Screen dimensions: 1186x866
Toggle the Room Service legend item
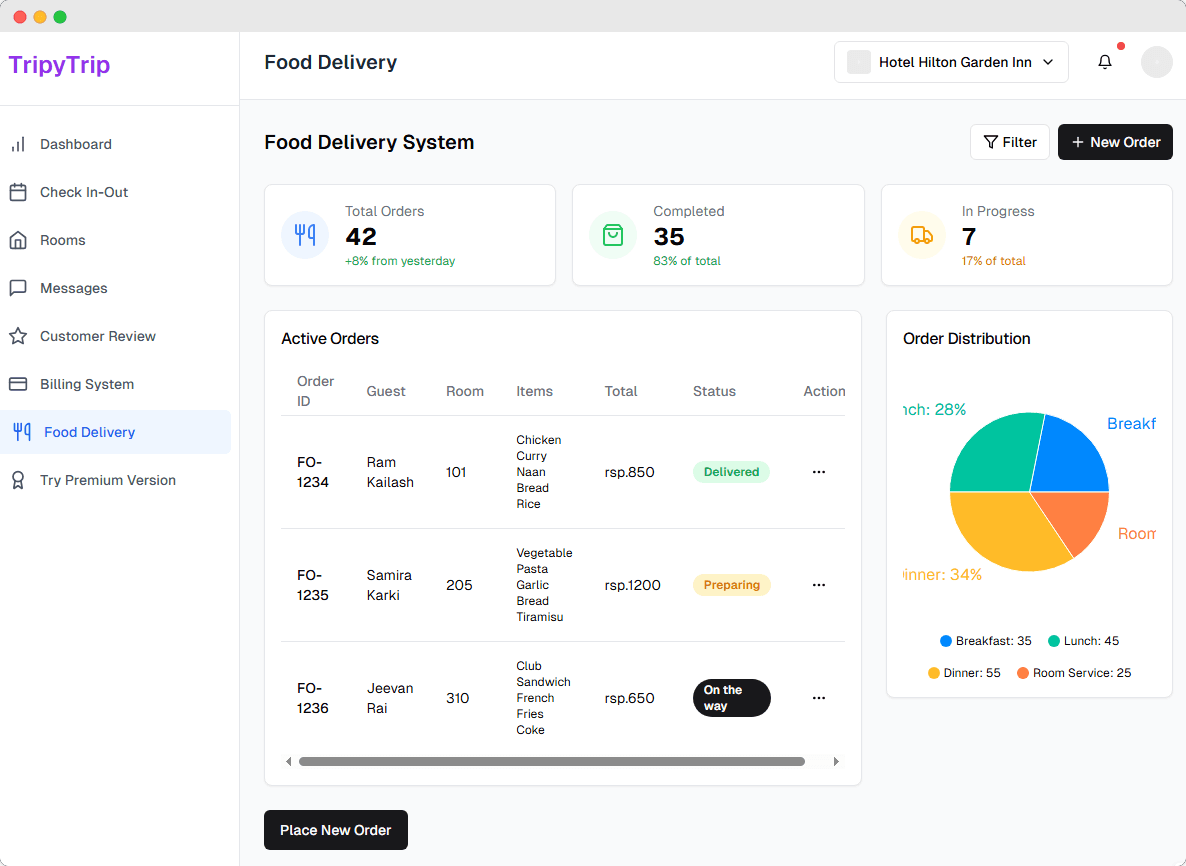click(x=1074, y=673)
